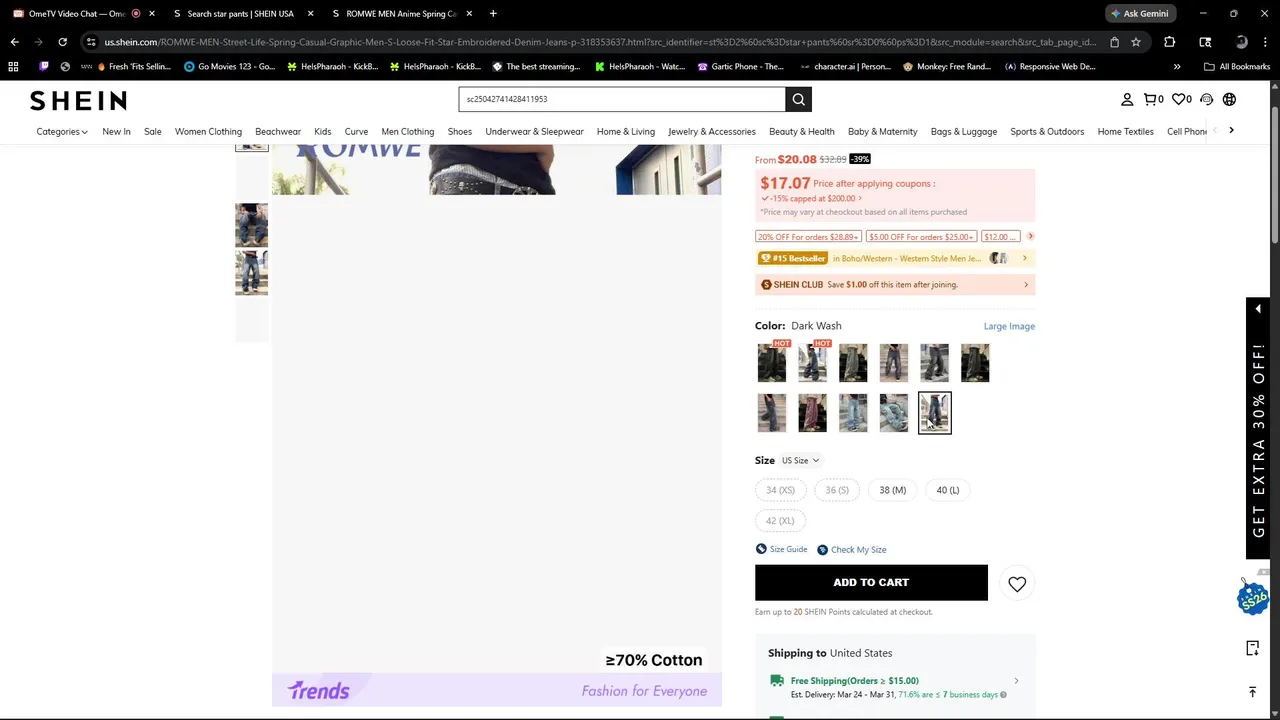
Task: Reload the page in the browser
Action: [62, 42]
